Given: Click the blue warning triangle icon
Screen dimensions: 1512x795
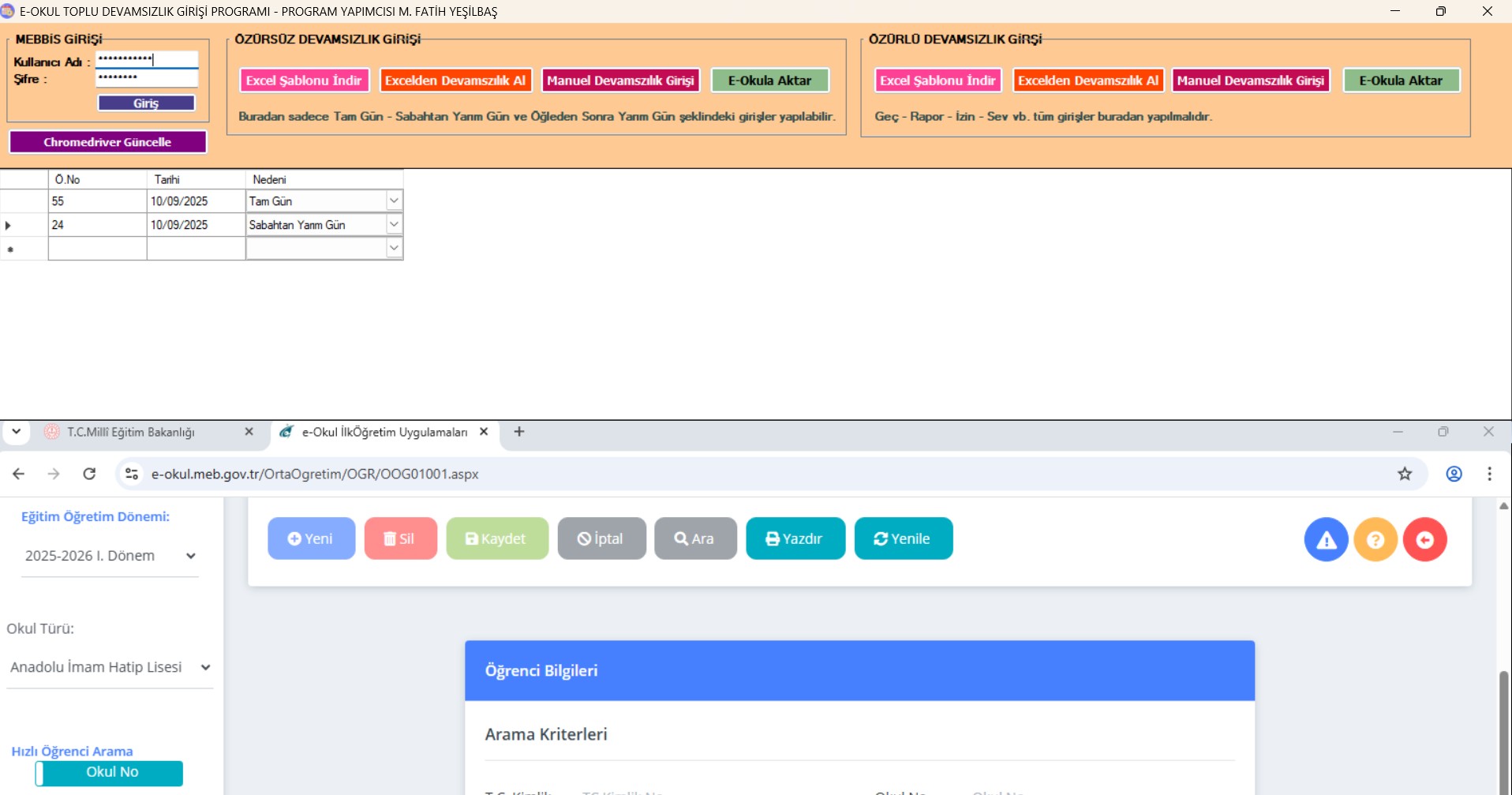Looking at the screenshot, I should [x=1326, y=539].
